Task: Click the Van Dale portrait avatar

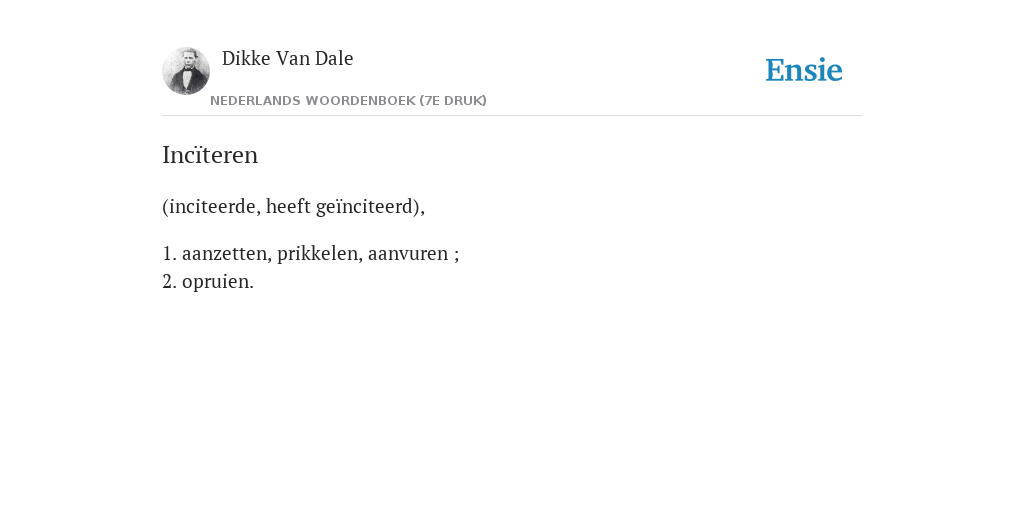Action: (186, 71)
